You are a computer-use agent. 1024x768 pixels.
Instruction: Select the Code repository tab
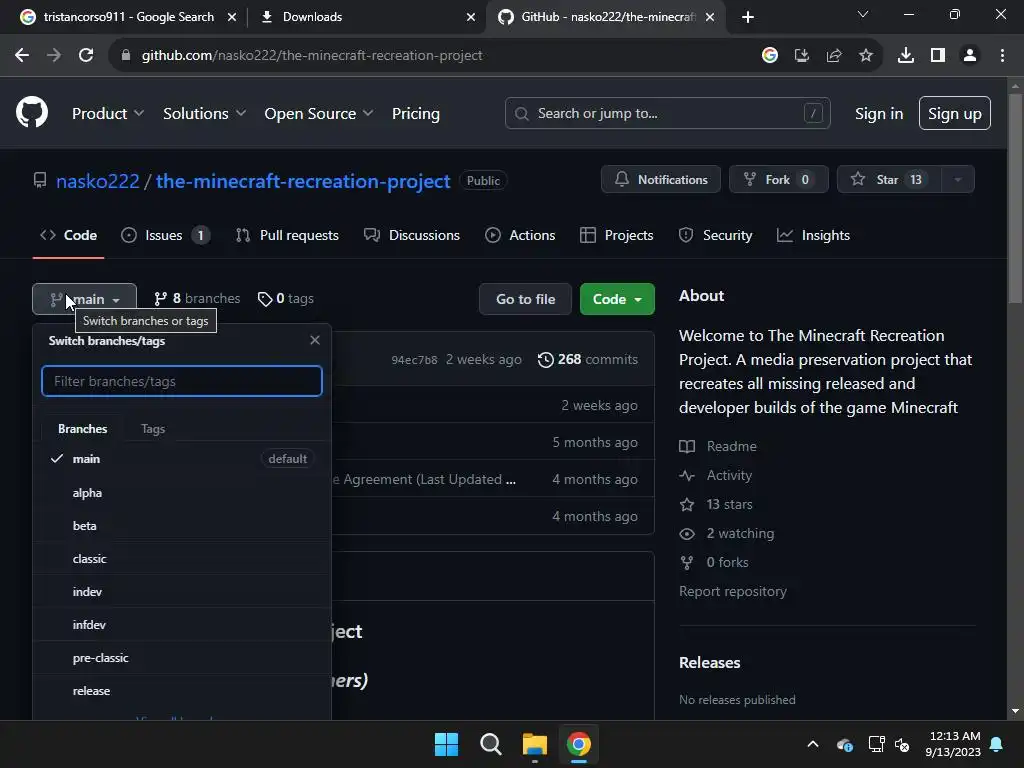pos(69,235)
